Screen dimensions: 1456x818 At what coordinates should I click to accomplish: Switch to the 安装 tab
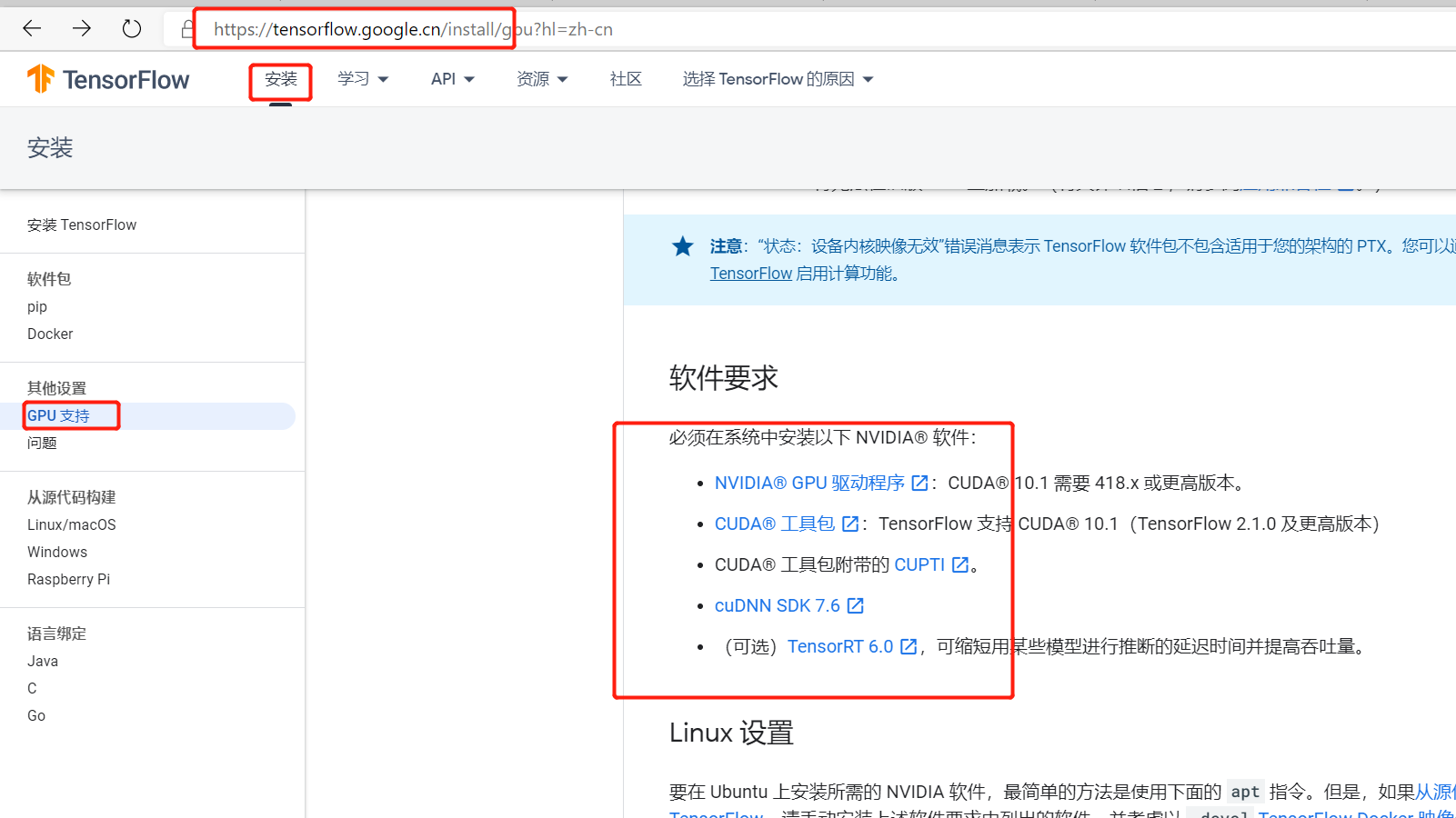coord(280,79)
